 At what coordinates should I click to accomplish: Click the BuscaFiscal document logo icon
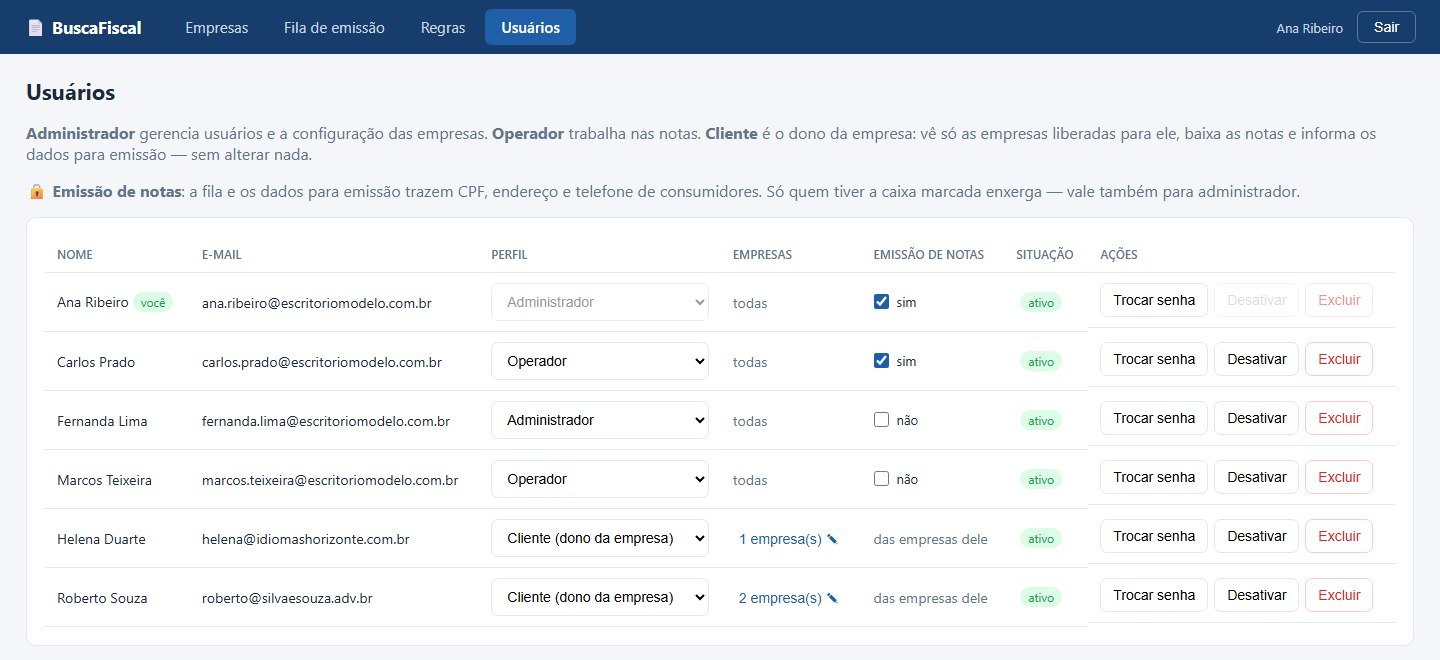click(x=35, y=28)
